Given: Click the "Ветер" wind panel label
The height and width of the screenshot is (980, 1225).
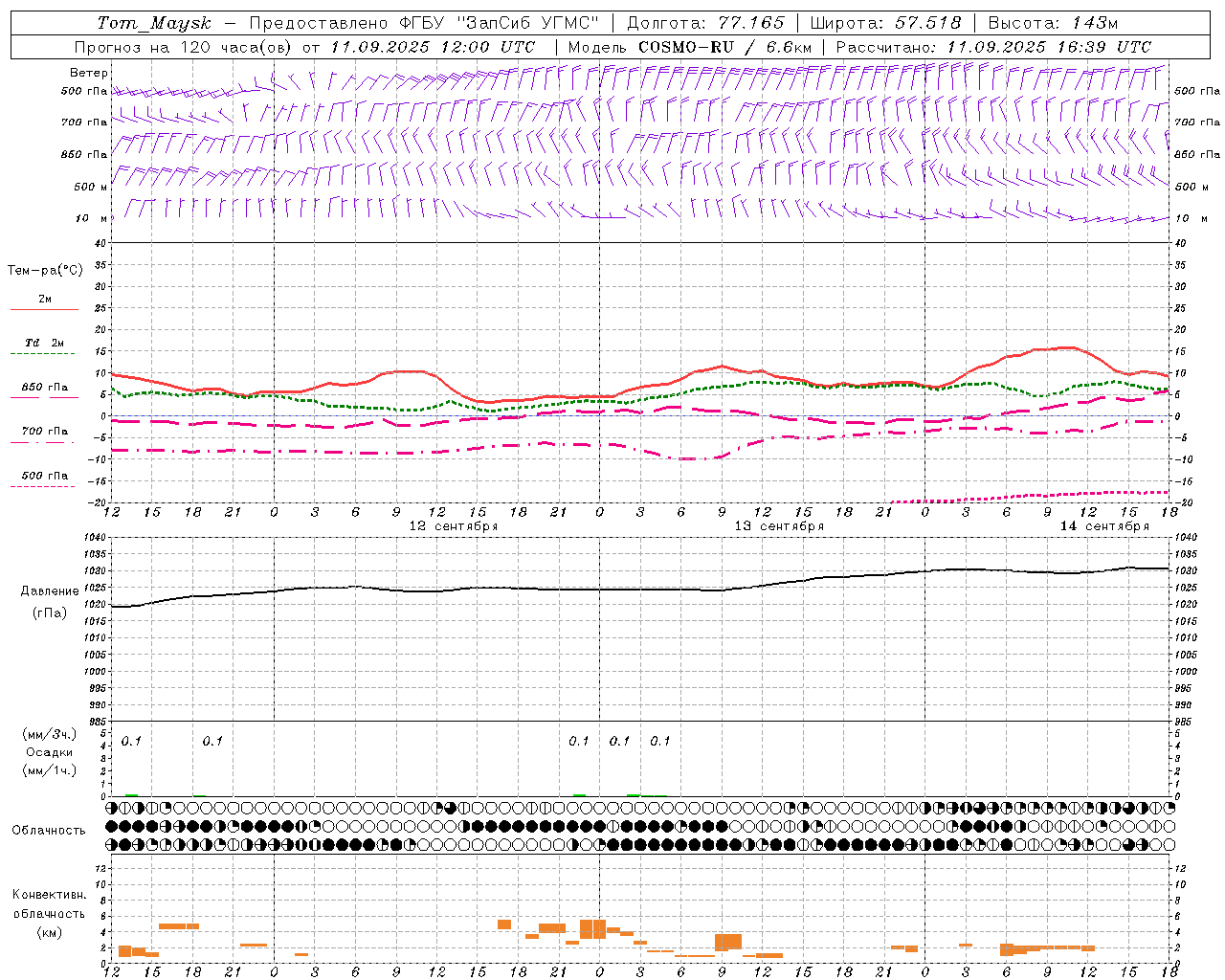Looking at the screenshot, I should (x=89, y=73).
